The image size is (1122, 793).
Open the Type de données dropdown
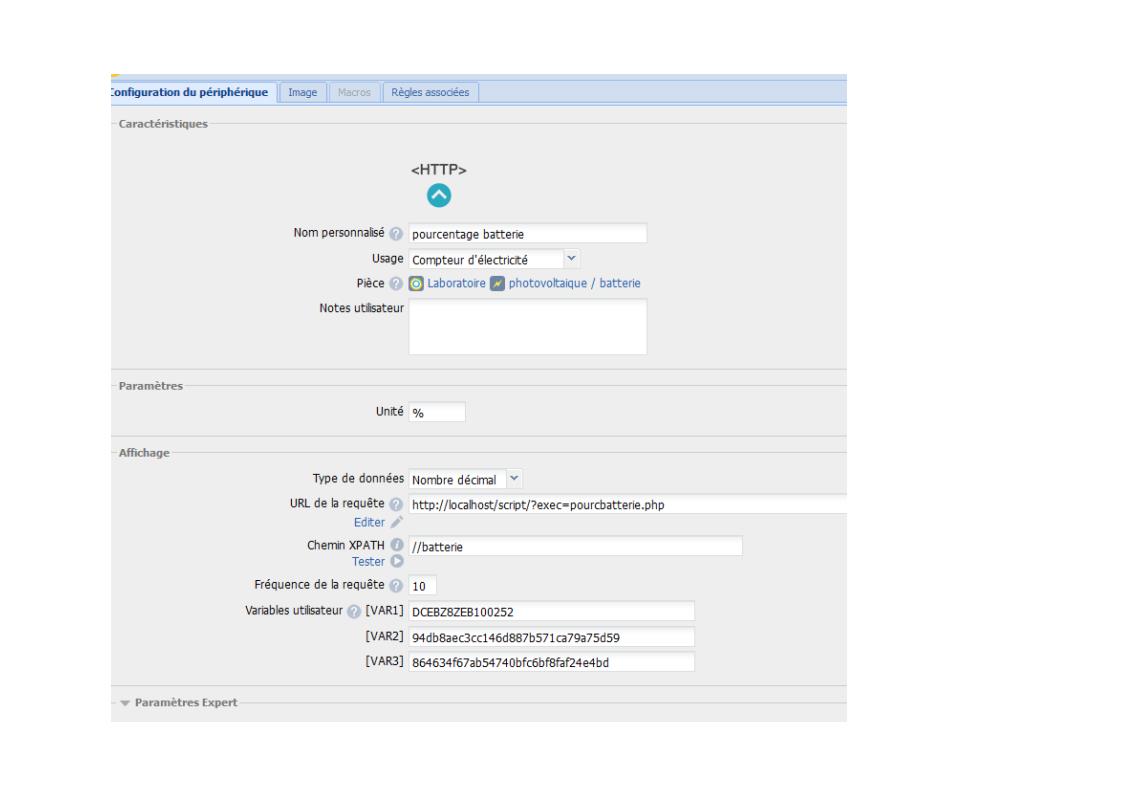click(515, 479)
